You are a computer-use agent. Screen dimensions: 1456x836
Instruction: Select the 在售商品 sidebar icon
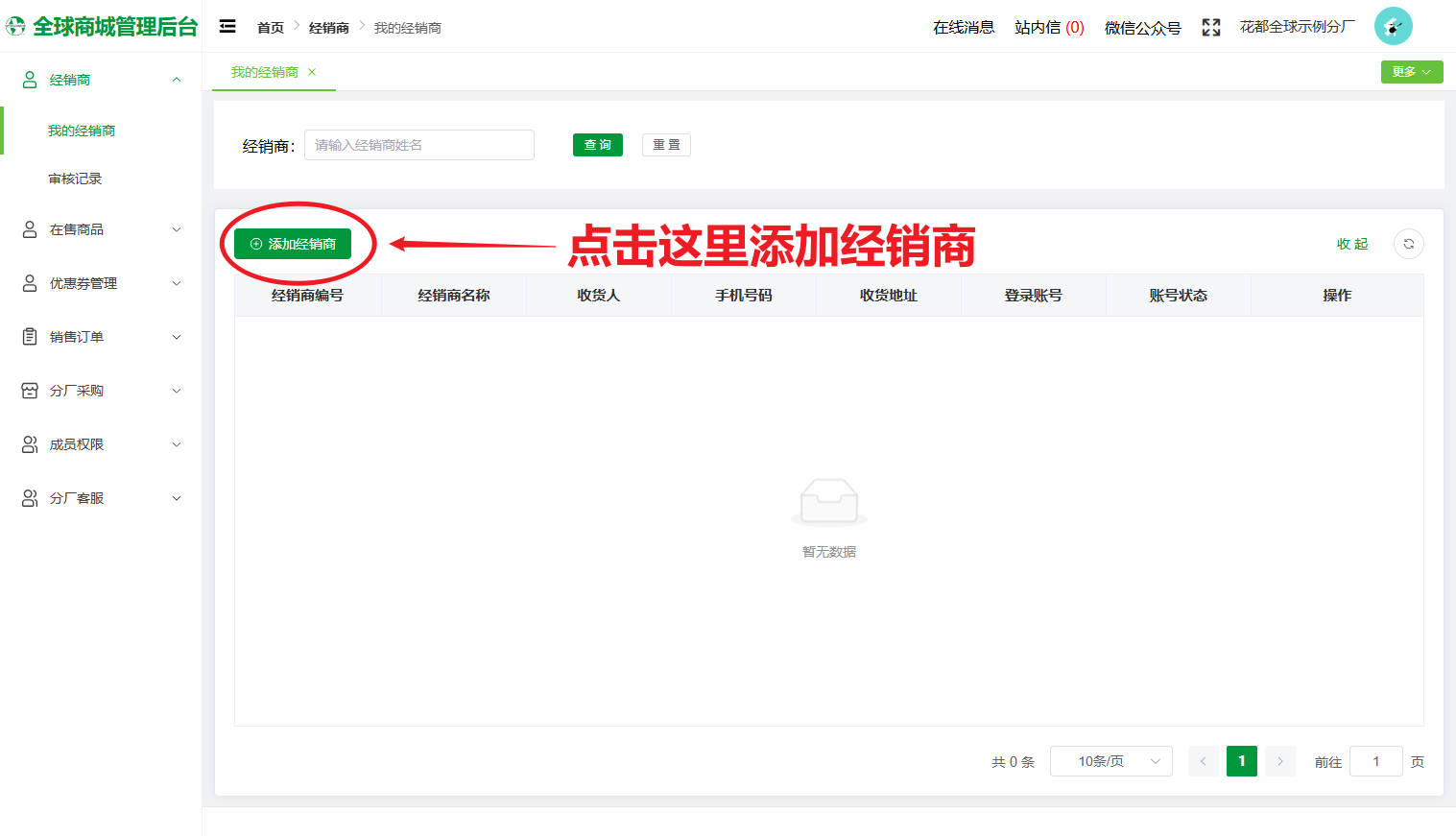[28, 229]
